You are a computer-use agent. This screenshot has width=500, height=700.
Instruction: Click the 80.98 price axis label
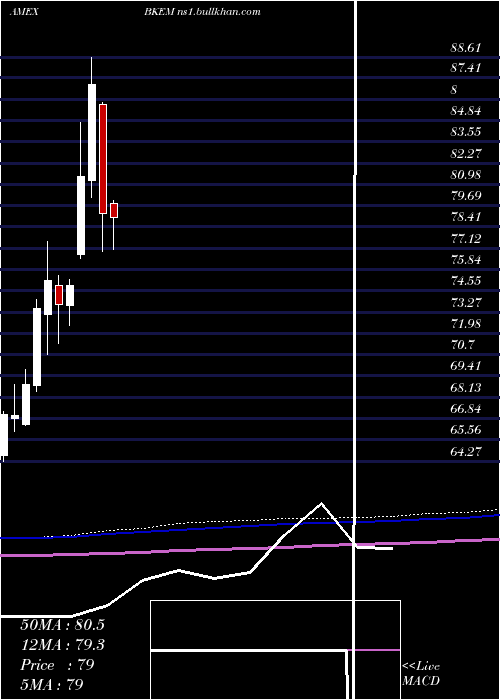(466, 175)
